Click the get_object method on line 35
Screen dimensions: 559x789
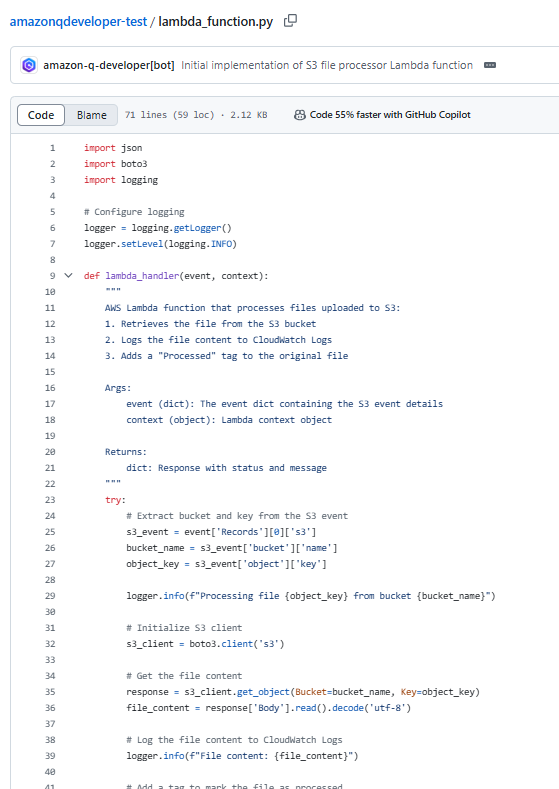263,692
